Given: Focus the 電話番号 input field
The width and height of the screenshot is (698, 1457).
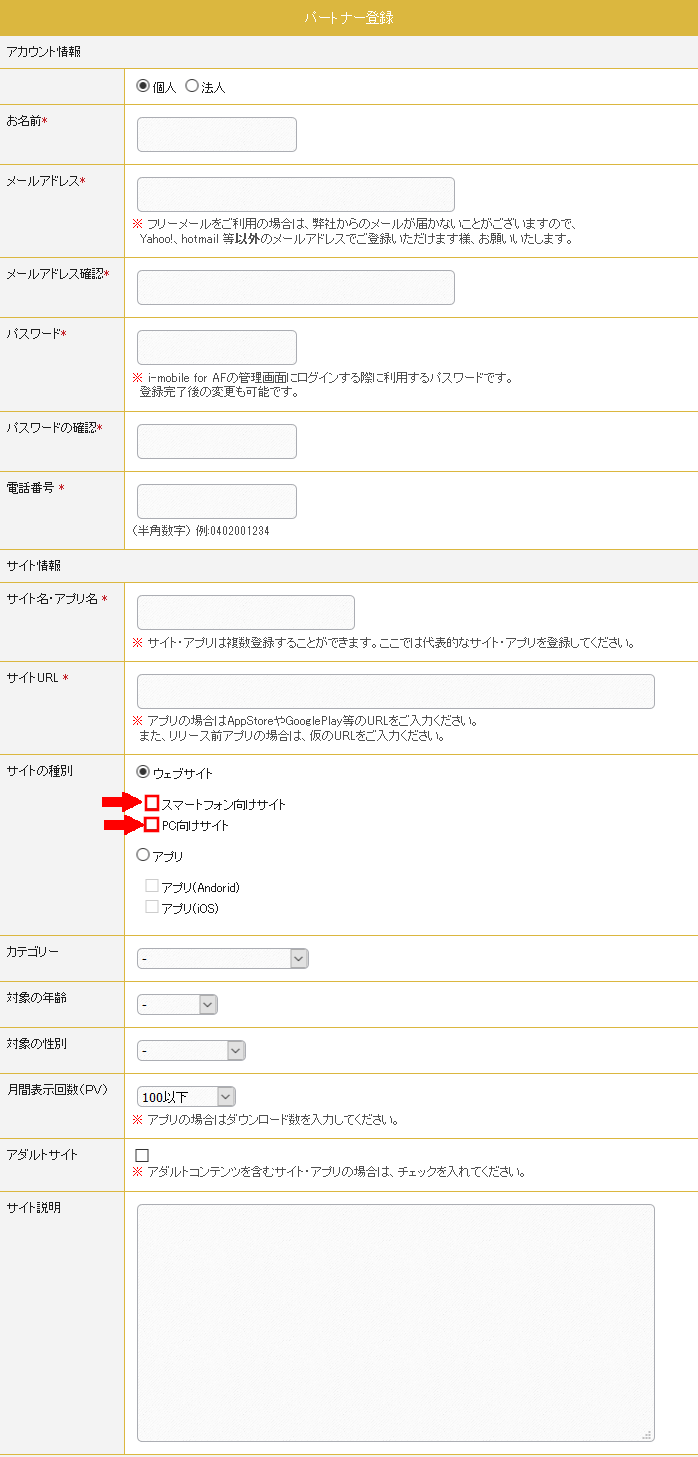Looking at the screenshot, I should 217,502.
